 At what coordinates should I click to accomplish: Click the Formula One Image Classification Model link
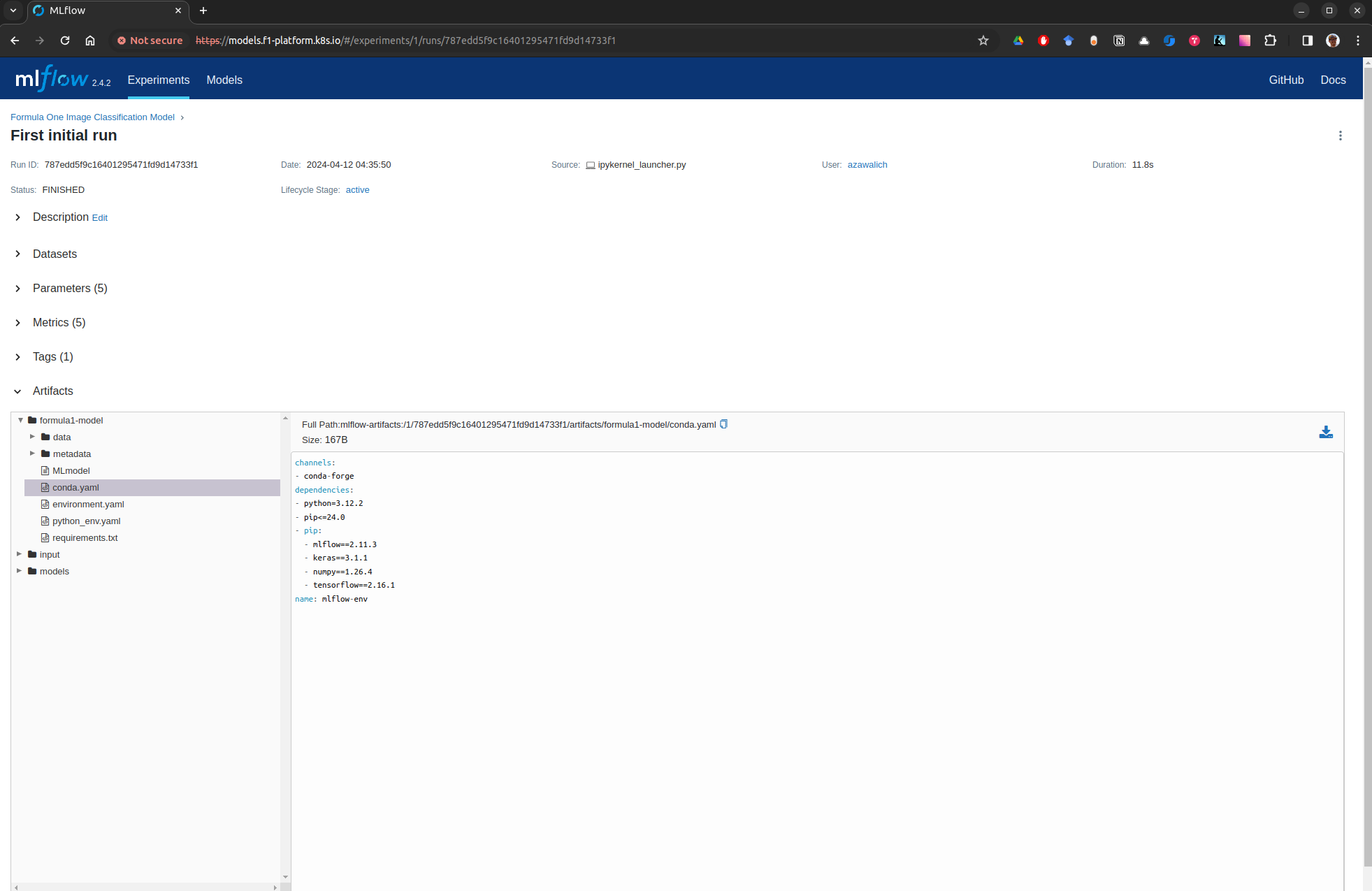click(93, 117)
